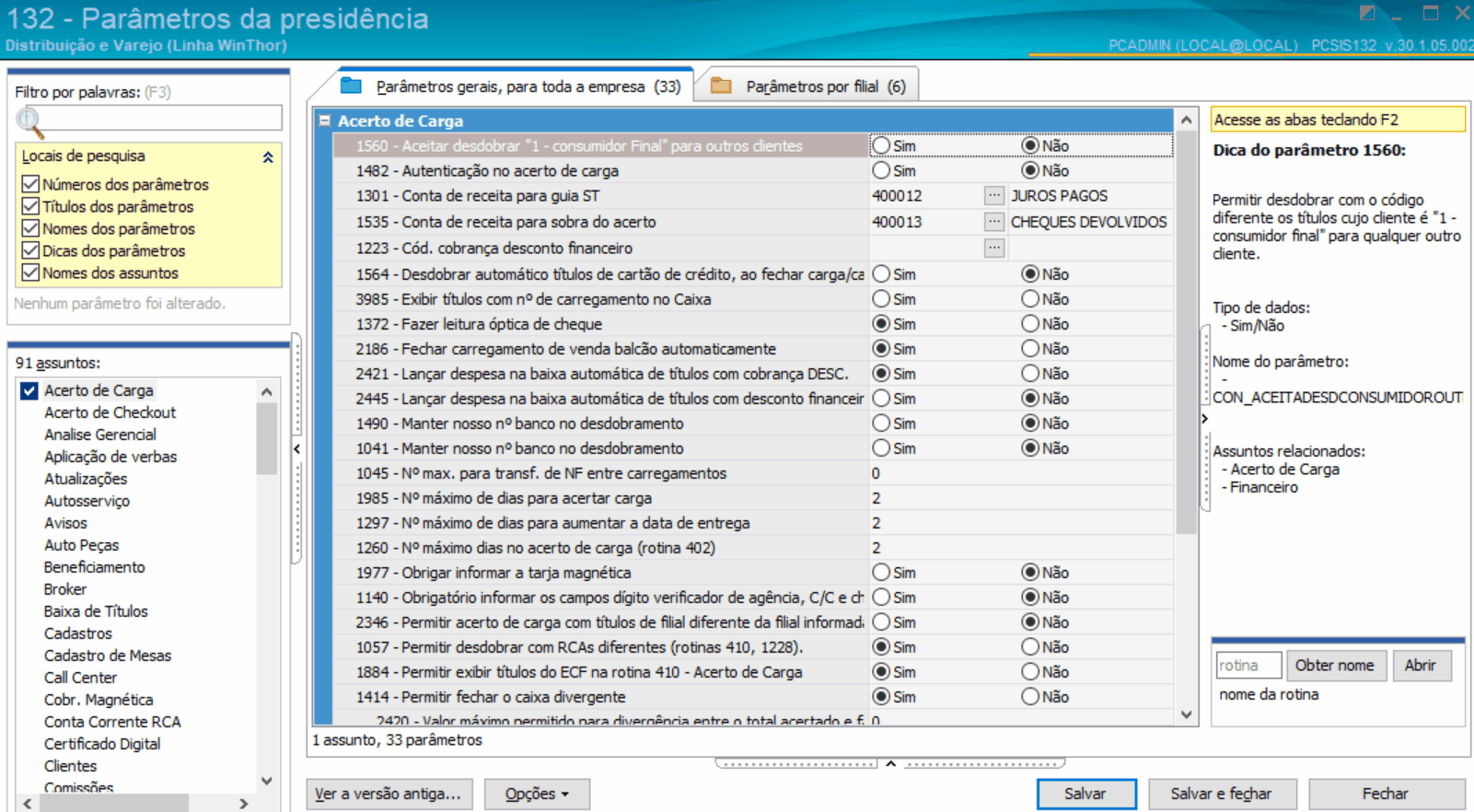Screen dimensions: 1474x812
Task: Click parameter row 1985 Nº máximo de dias para acertar carga
Action: tap(752, 498)
